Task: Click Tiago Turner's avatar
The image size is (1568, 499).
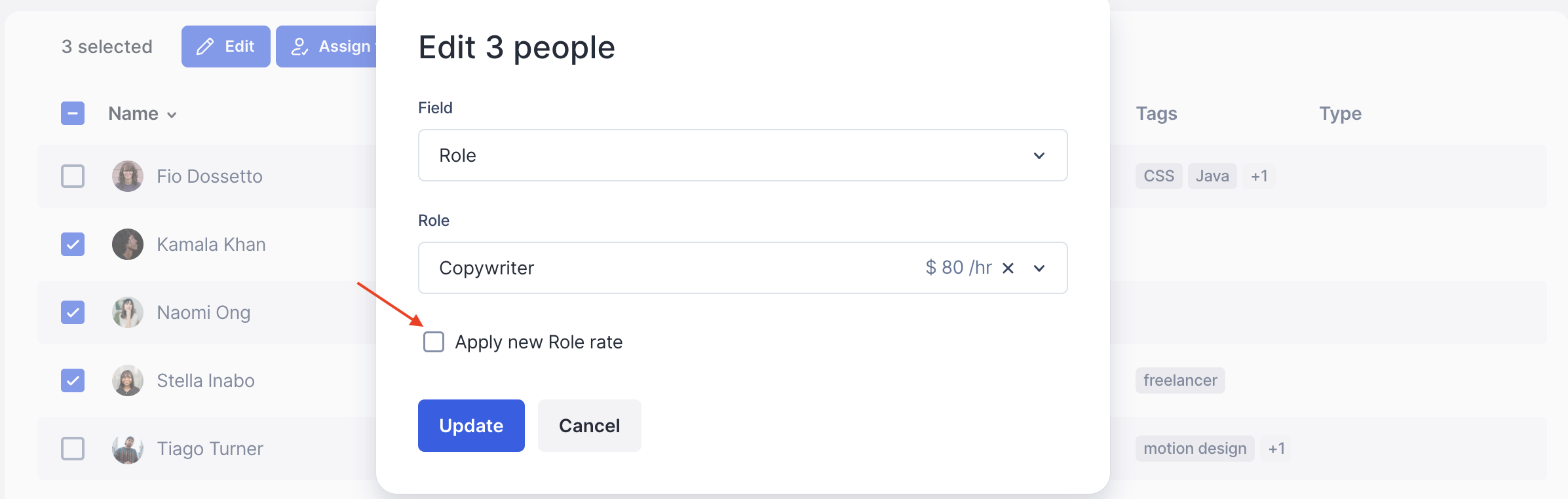Action: tap(128, 449)
